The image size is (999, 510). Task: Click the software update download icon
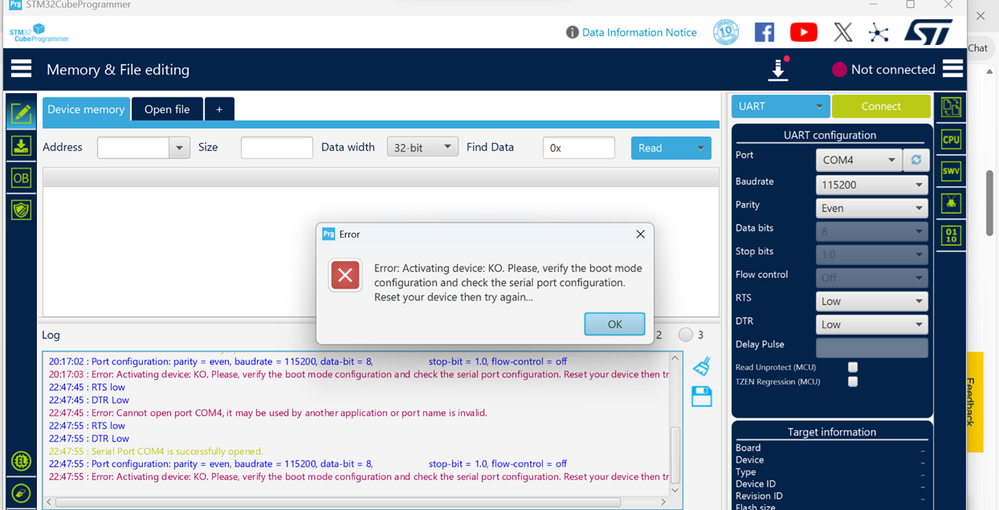pos(779,69)
